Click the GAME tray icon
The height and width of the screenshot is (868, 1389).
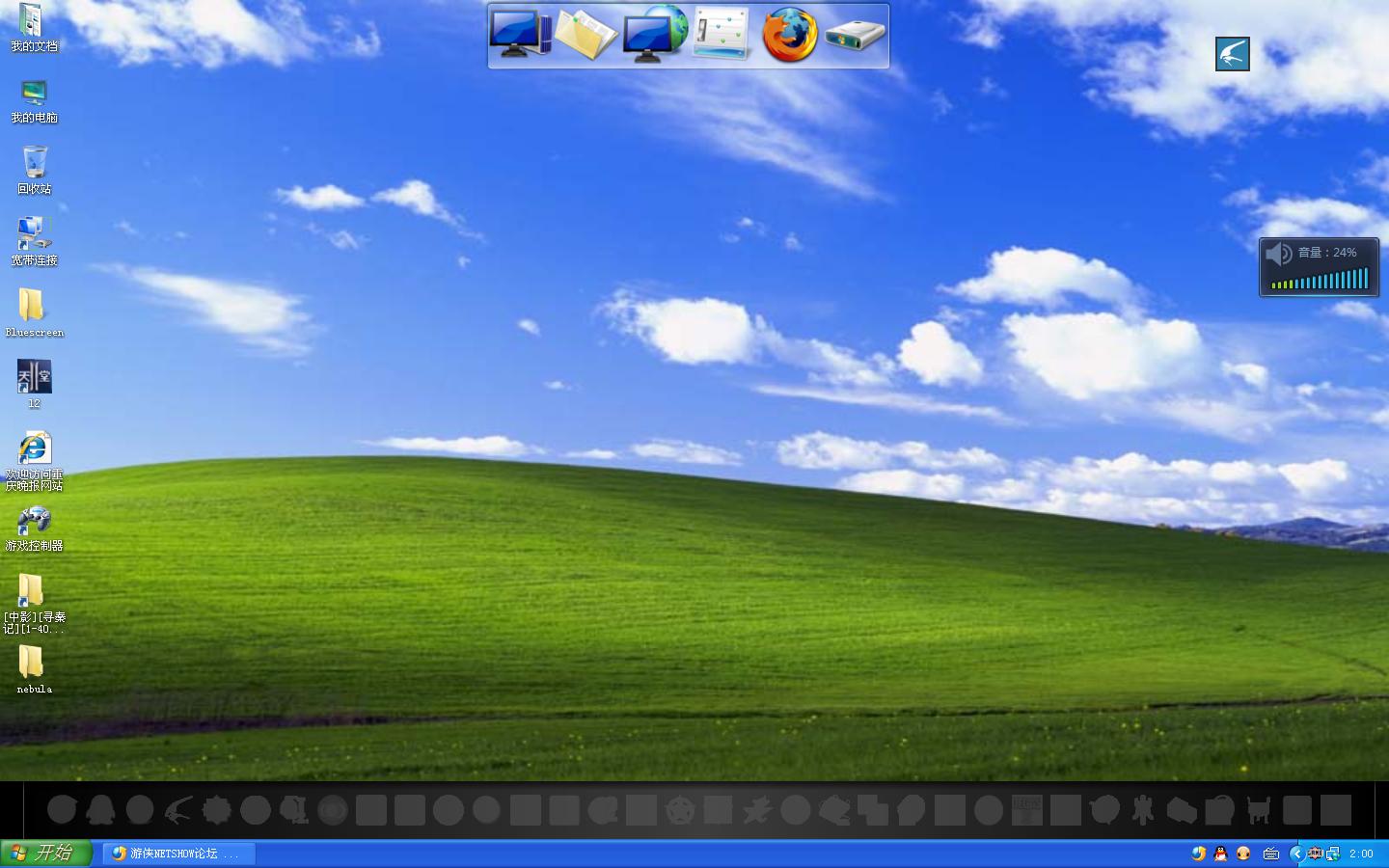[1315, 854]
